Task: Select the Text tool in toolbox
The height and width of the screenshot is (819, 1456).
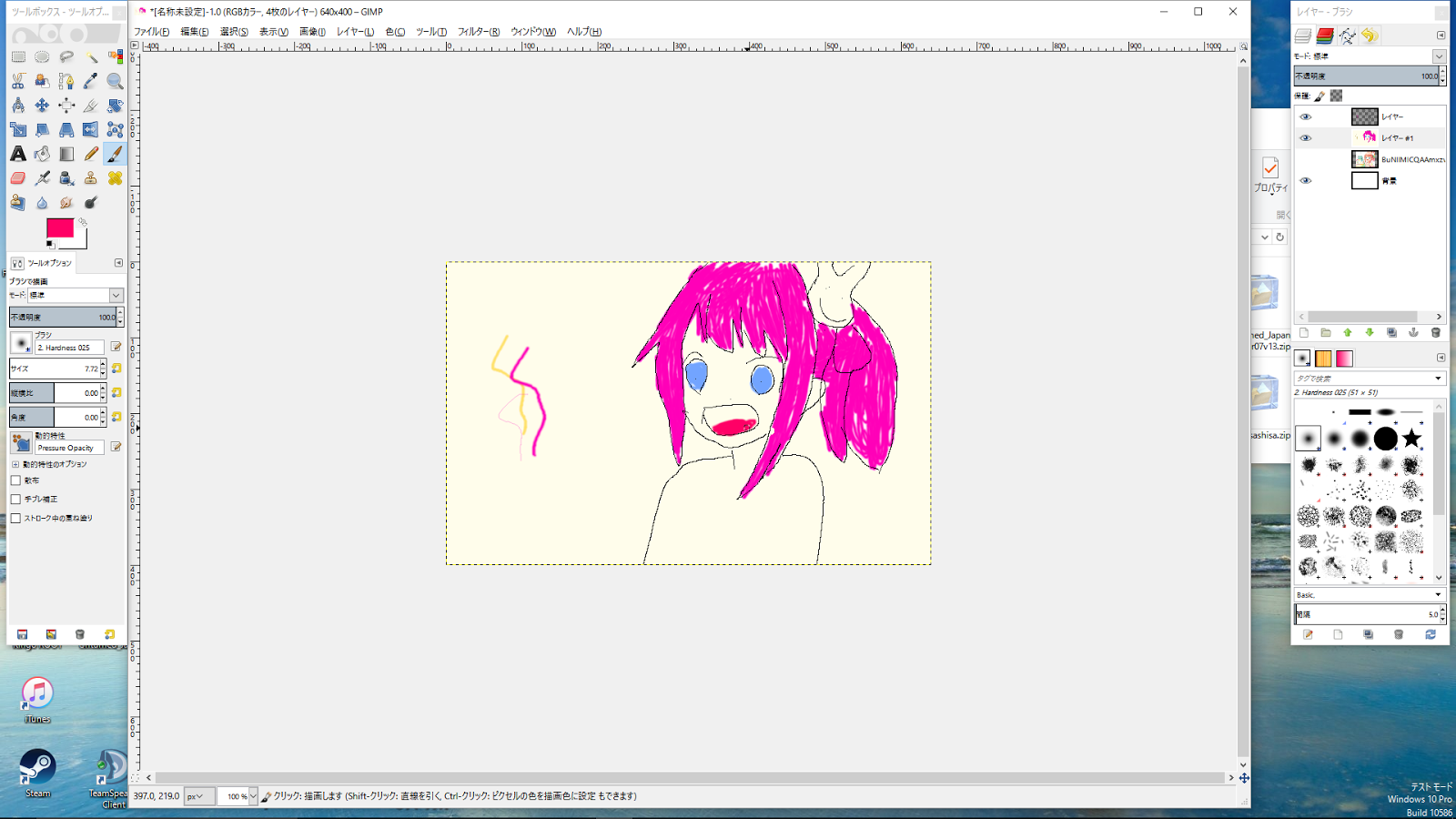Action: (x=18, y=154)
